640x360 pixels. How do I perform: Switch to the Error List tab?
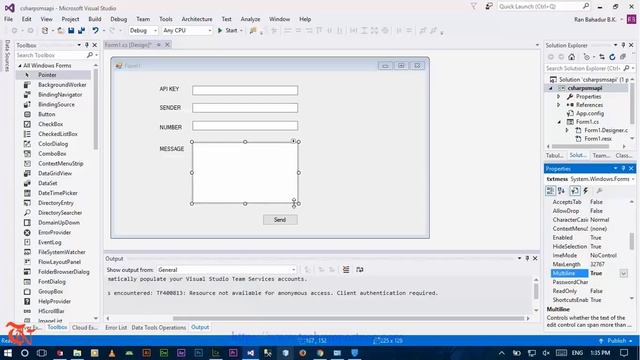[x=116, y=327]
